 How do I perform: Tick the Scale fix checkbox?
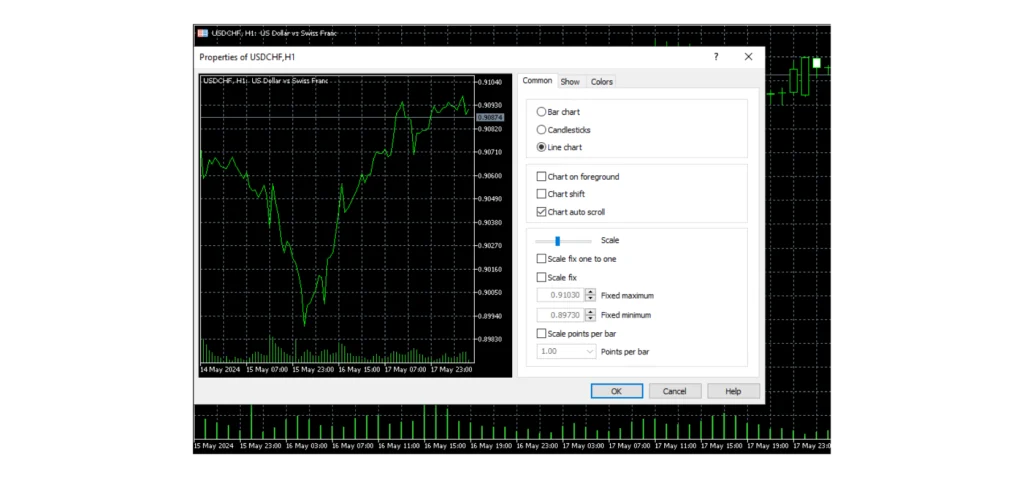[542, 277]
